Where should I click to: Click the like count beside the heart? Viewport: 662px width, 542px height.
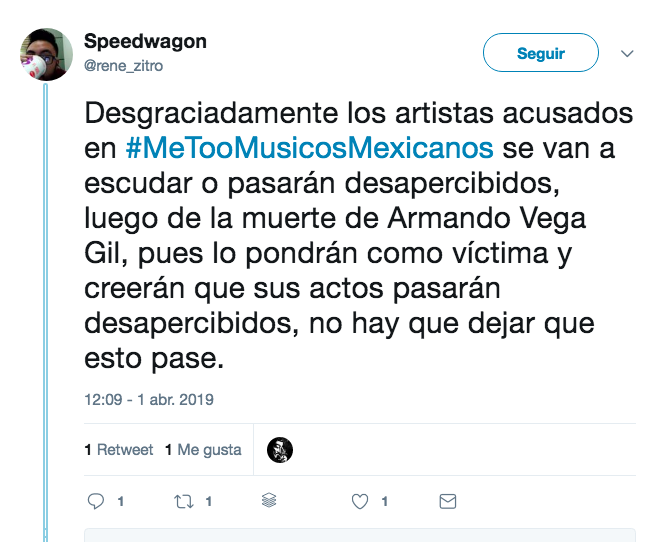click(385, 501)
